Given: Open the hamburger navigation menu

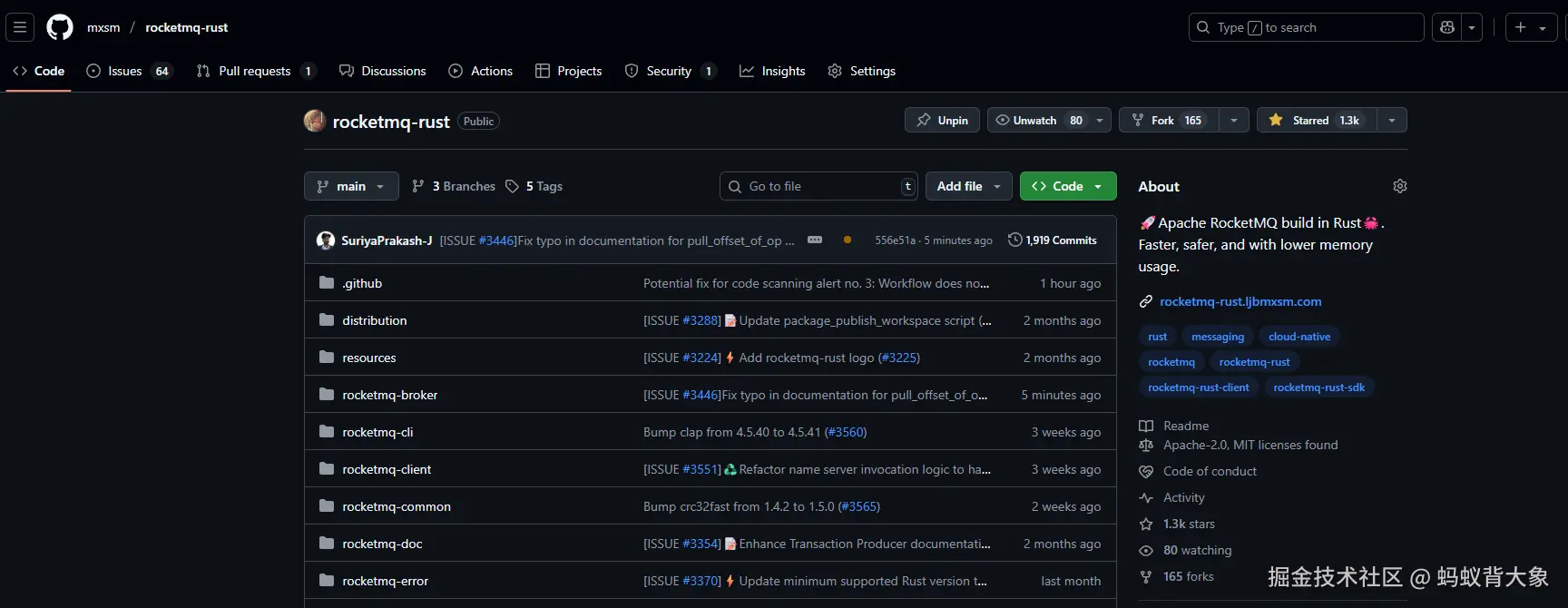Looking at the screenshot, I should pos(20,27).
